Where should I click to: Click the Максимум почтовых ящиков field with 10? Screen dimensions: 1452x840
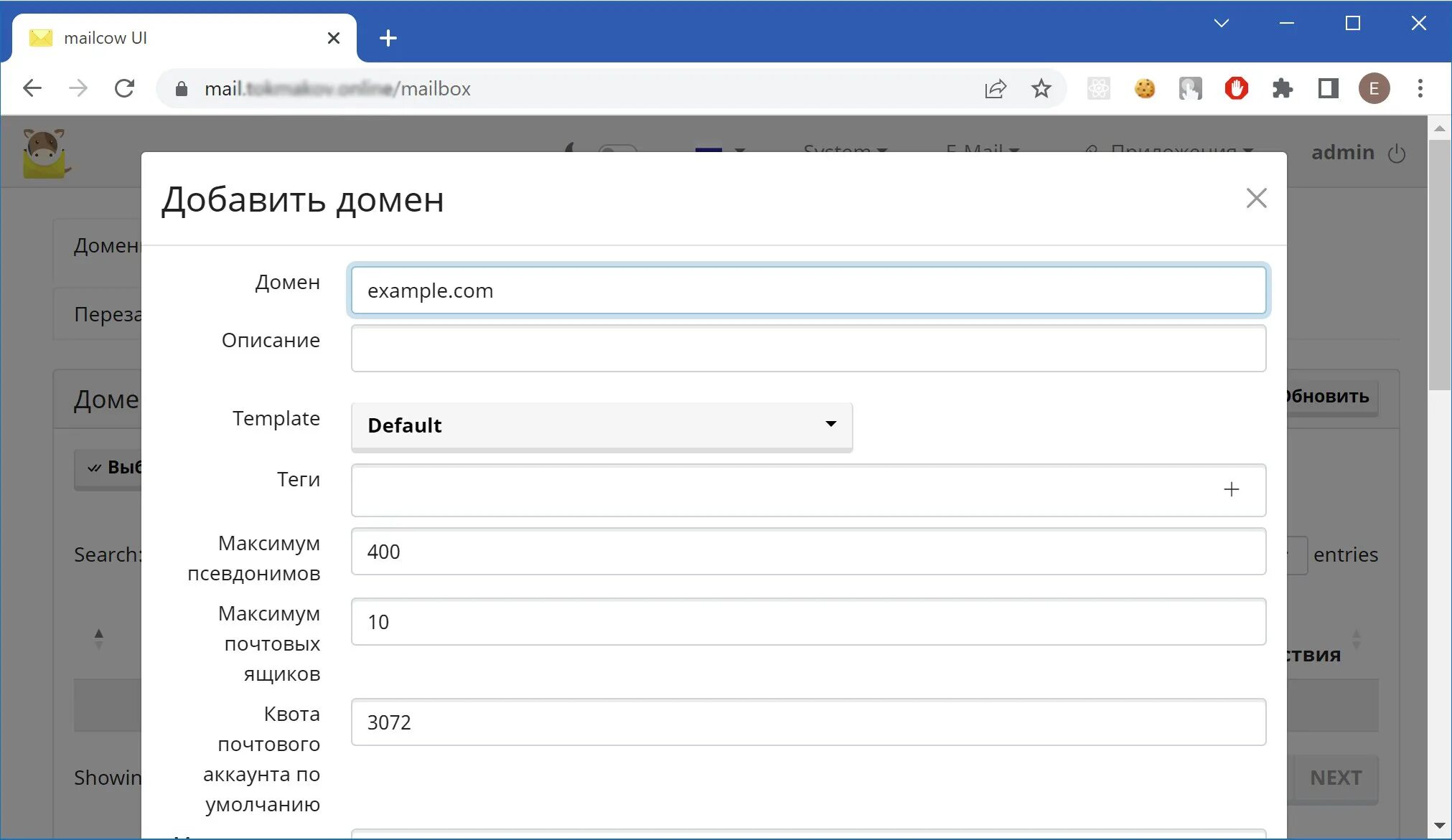pos(808,622)
